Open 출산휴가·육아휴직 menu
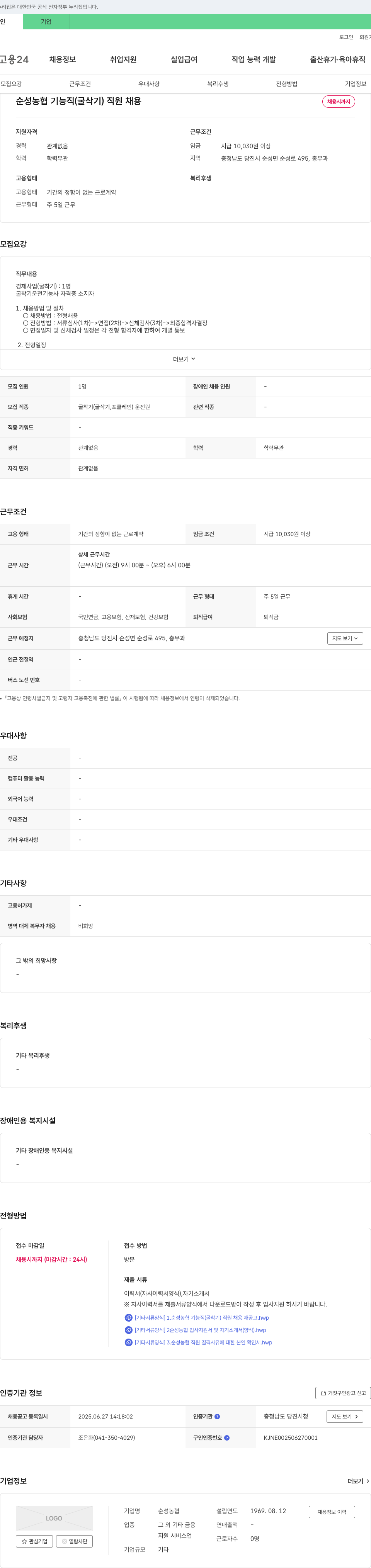Viewport: 371px width, 1568px height. (x=337, y=59)
